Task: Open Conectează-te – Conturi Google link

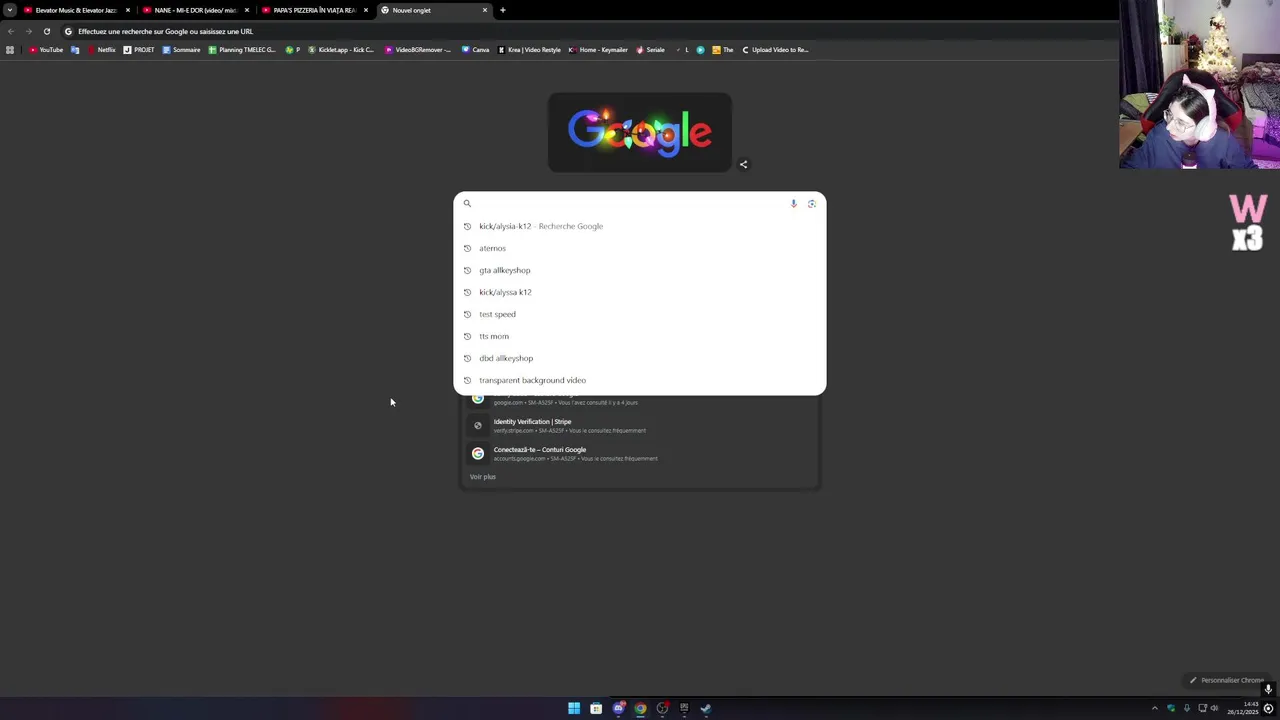Action: [640, 454]
